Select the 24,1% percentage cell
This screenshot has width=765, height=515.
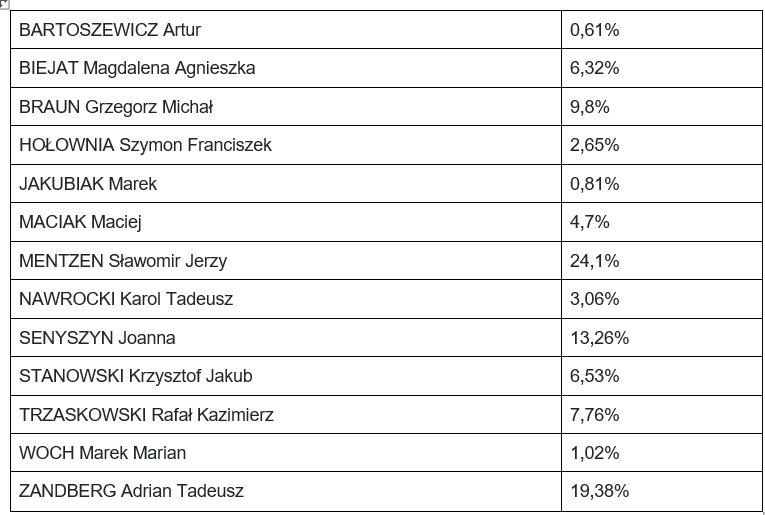662,260
